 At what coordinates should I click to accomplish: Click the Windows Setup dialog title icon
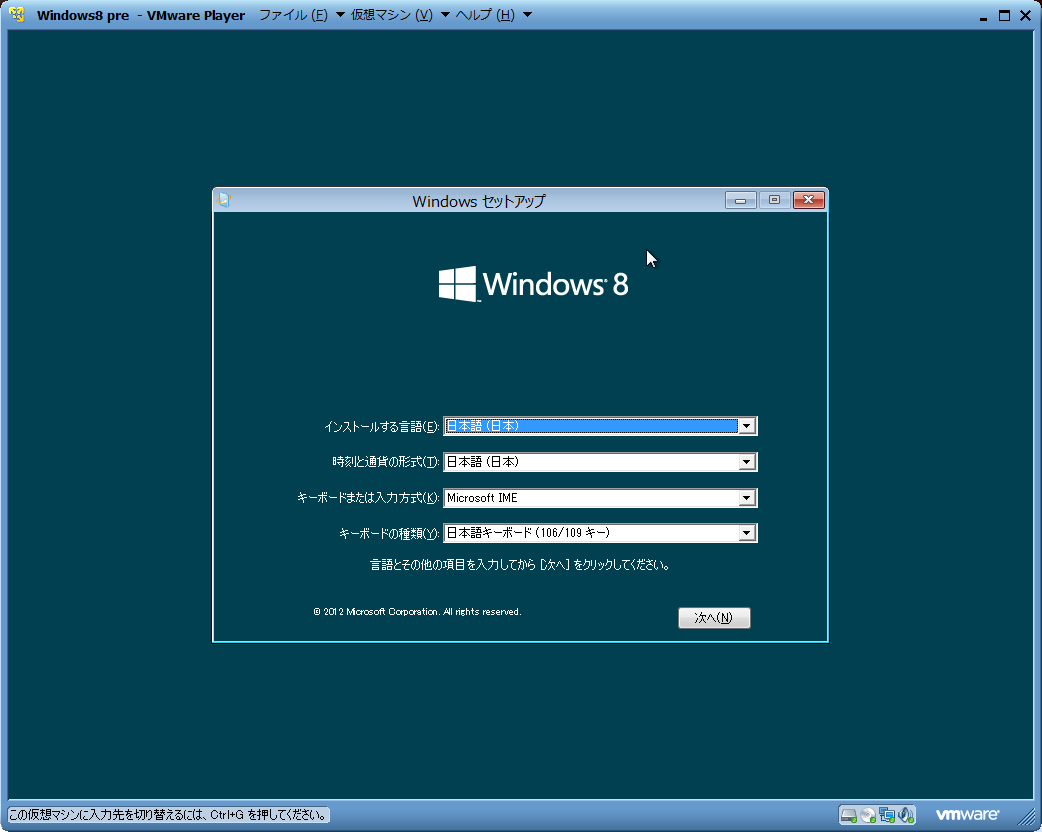click(x=224, y=200)
